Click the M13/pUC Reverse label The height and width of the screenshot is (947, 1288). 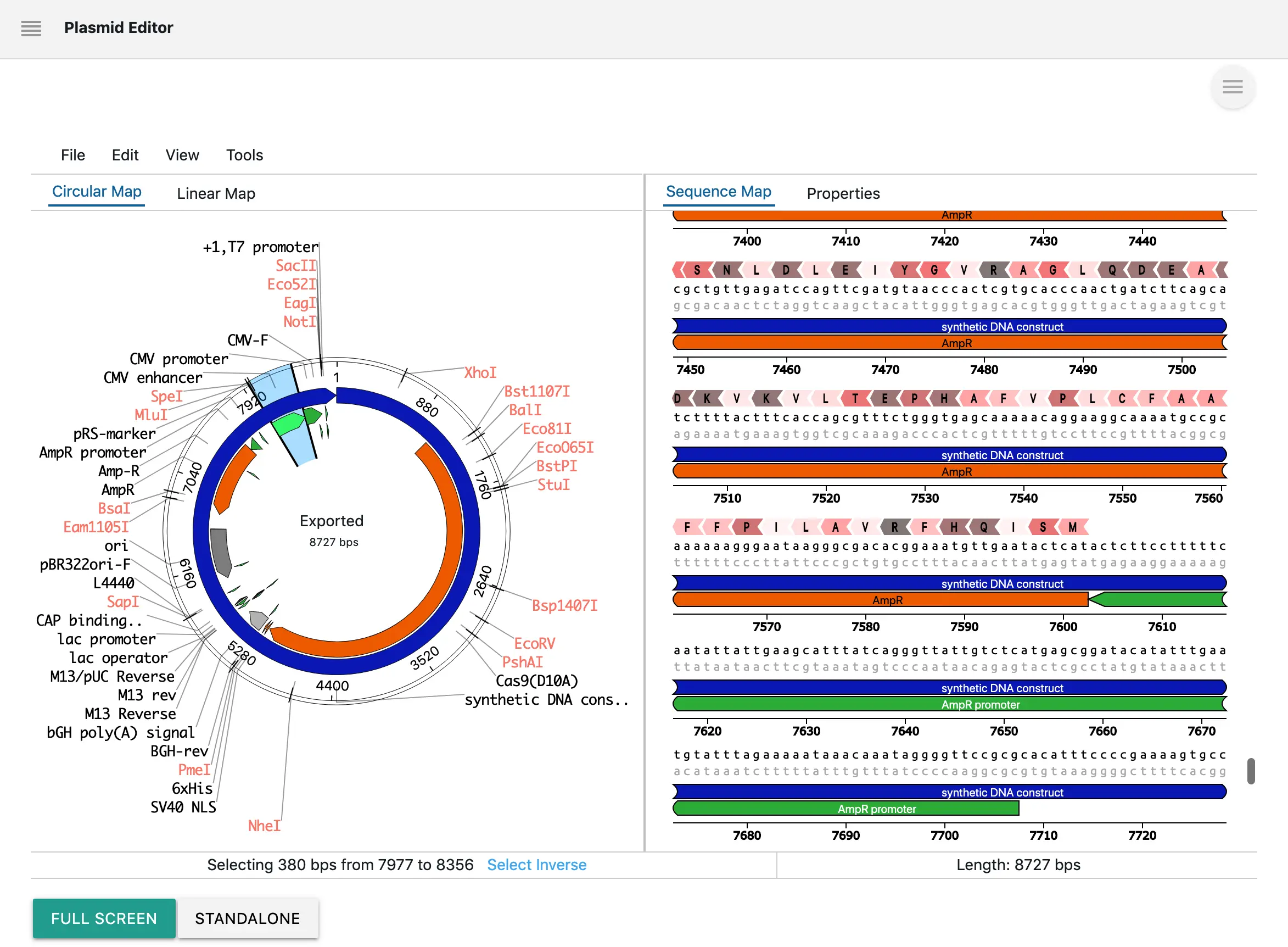[x=113, y=676]
